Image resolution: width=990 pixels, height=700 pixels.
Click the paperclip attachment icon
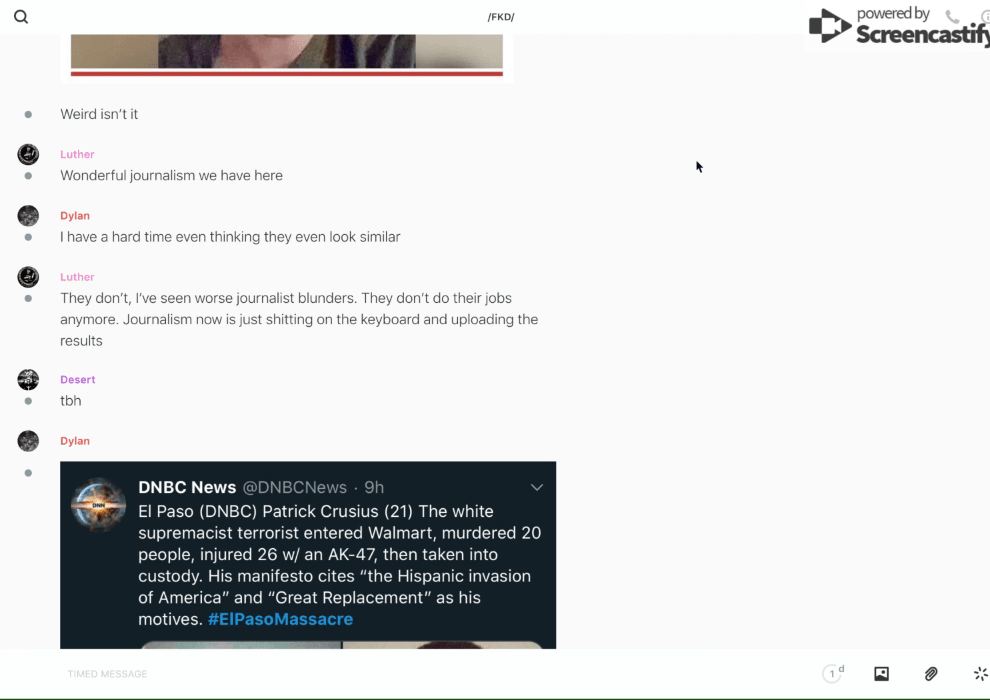[x=931, y=673]
